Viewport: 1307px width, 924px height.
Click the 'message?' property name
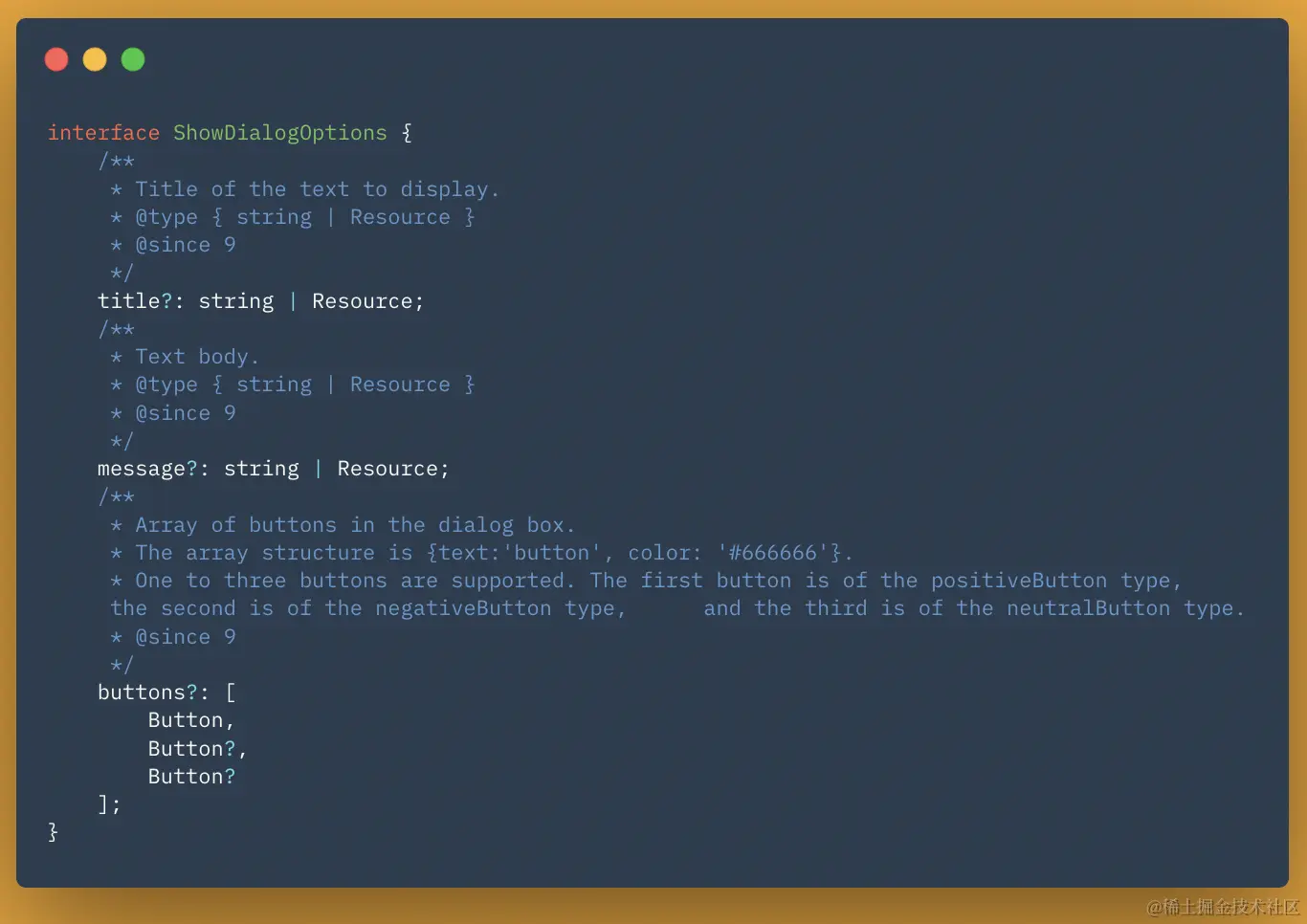click(147, 469)
